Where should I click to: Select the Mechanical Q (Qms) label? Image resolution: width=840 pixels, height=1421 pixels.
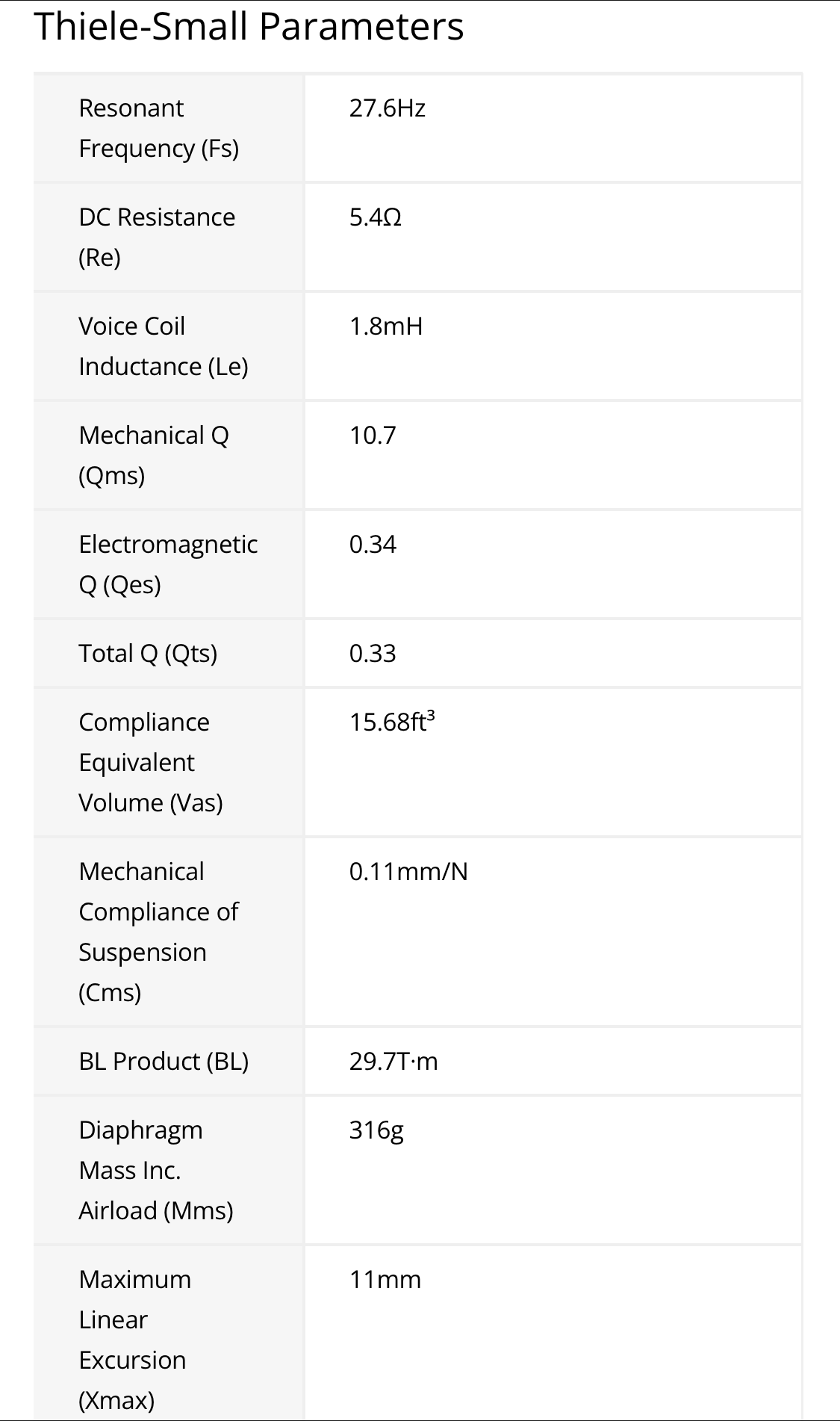coord(154,456)
